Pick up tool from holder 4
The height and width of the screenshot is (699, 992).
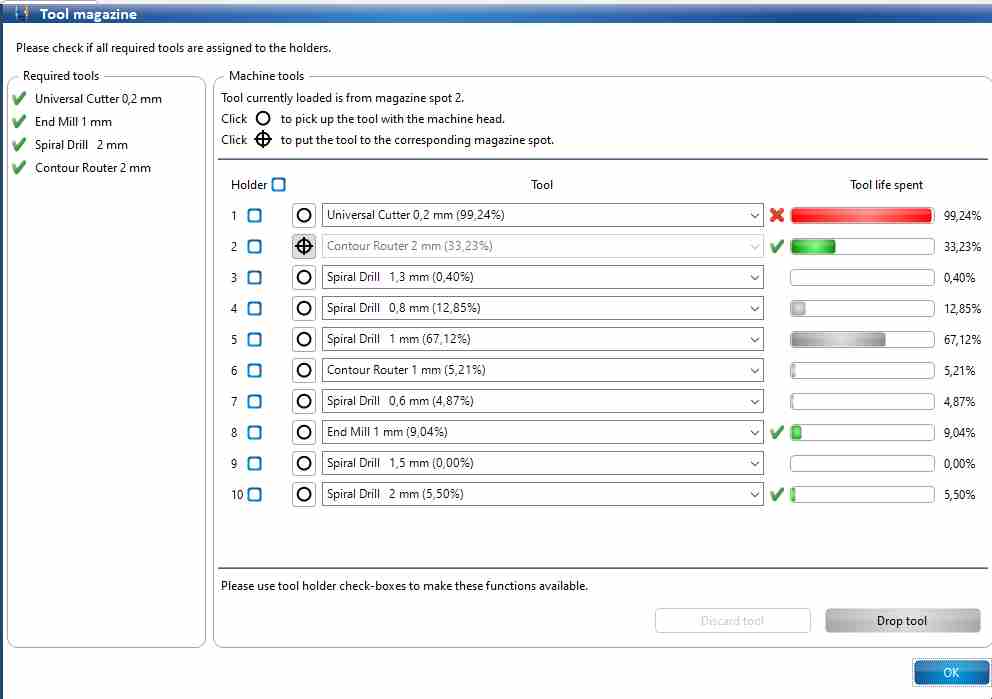tap(304, 308)
